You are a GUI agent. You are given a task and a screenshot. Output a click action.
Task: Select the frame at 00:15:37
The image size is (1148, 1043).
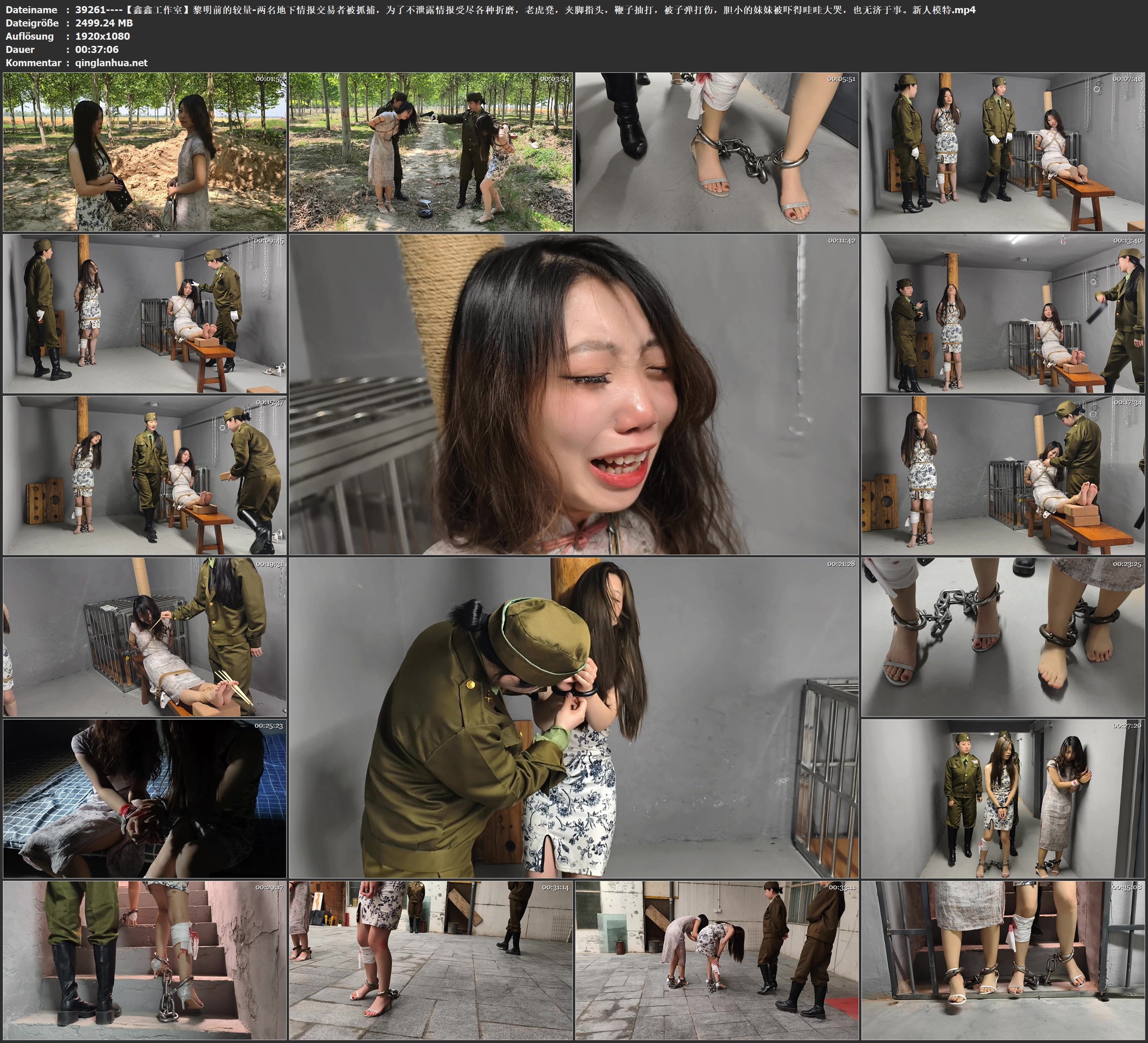click(x=145, y=475)
